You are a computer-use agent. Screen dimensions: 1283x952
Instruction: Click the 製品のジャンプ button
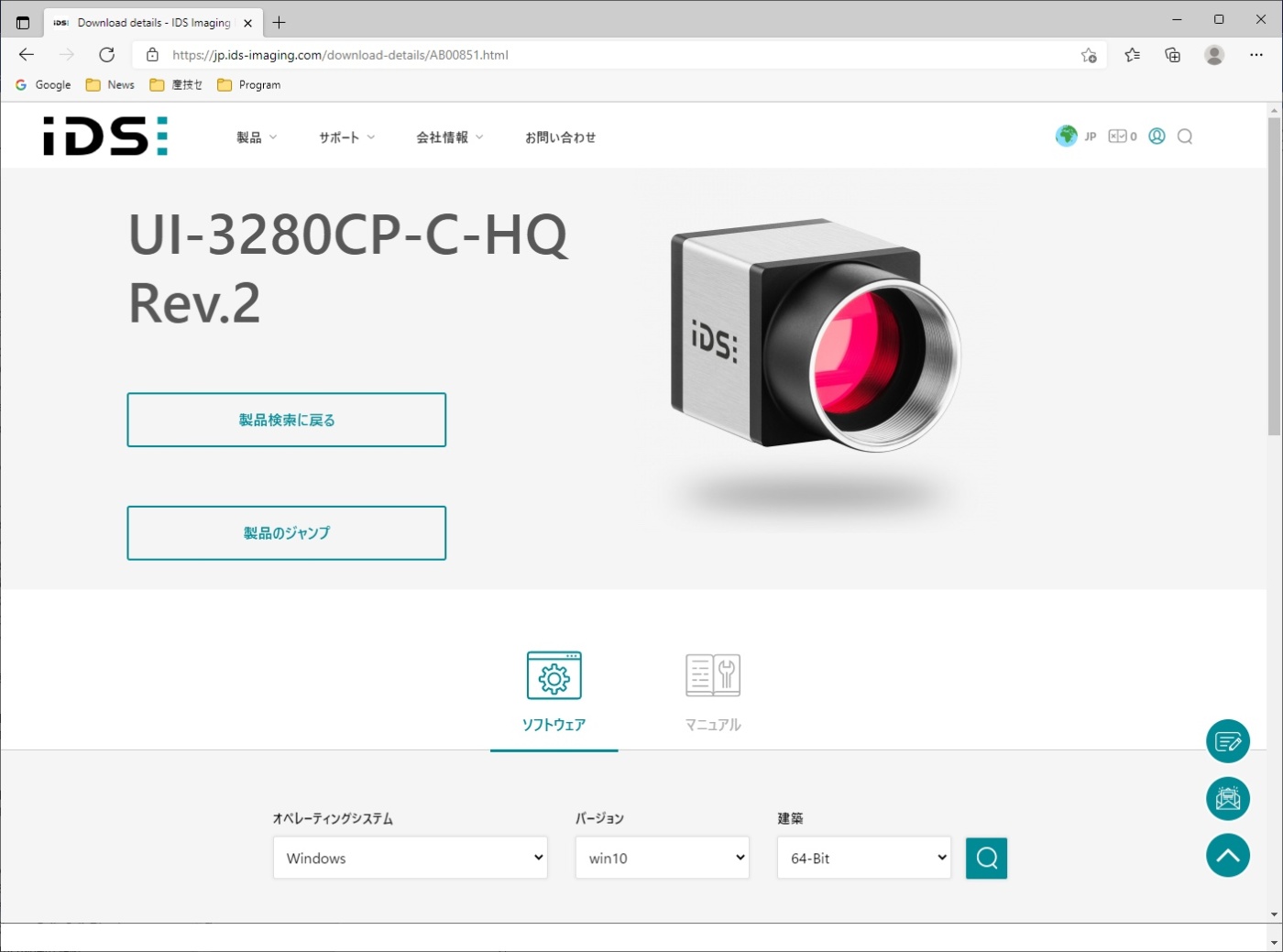(287, 532)
